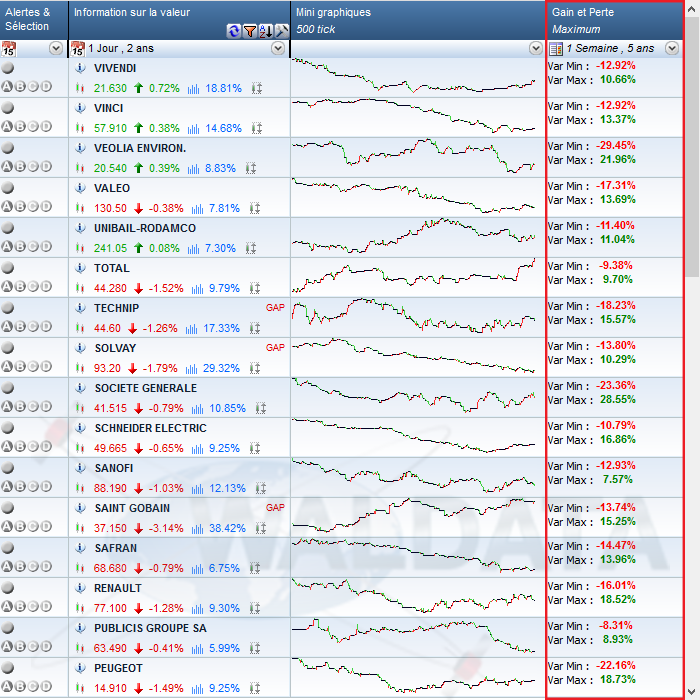Click volume bars icon in SOLVAY row

(x=192, y=369)
